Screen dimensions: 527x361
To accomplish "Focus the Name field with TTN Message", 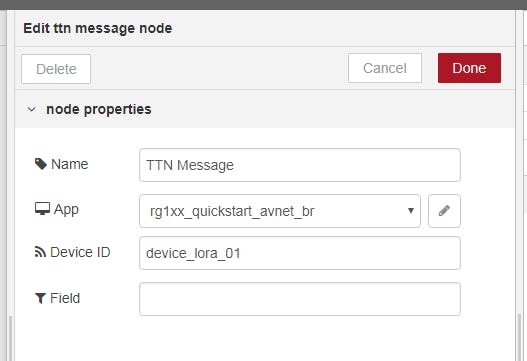I will 300,165.
